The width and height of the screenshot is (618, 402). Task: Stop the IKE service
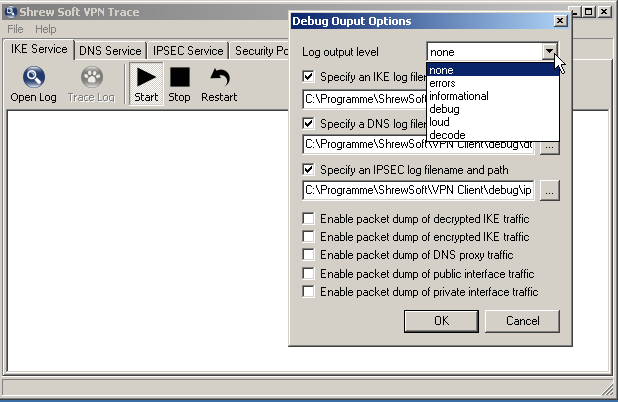tap(179, 85)
